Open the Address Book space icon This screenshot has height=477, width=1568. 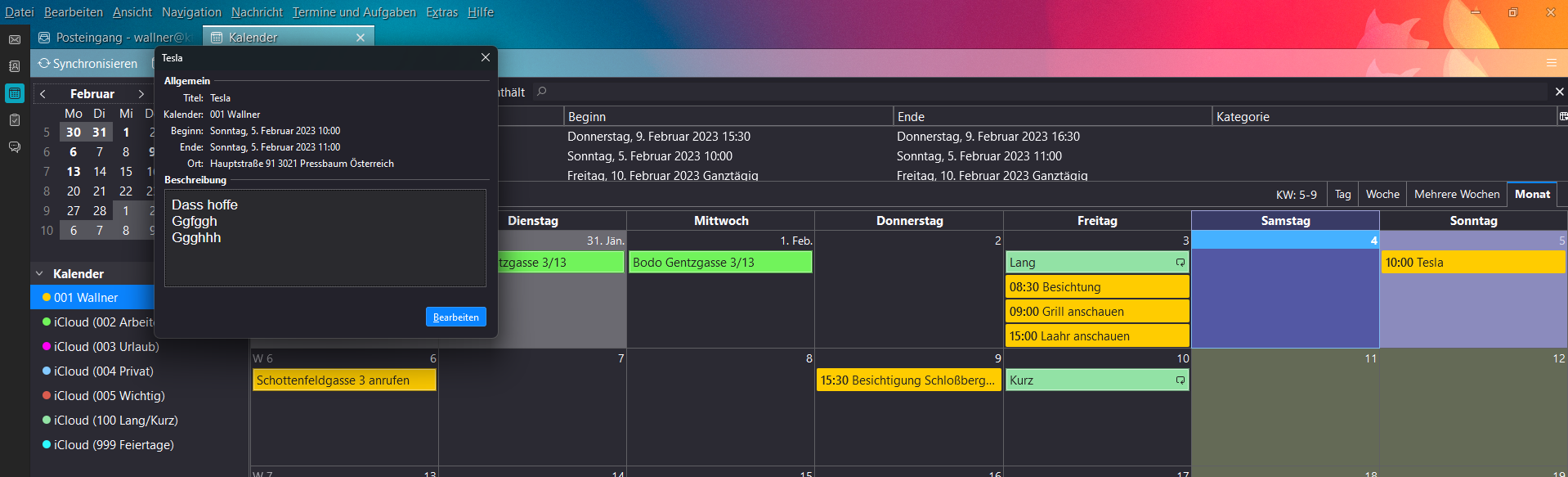click(15, 66)
